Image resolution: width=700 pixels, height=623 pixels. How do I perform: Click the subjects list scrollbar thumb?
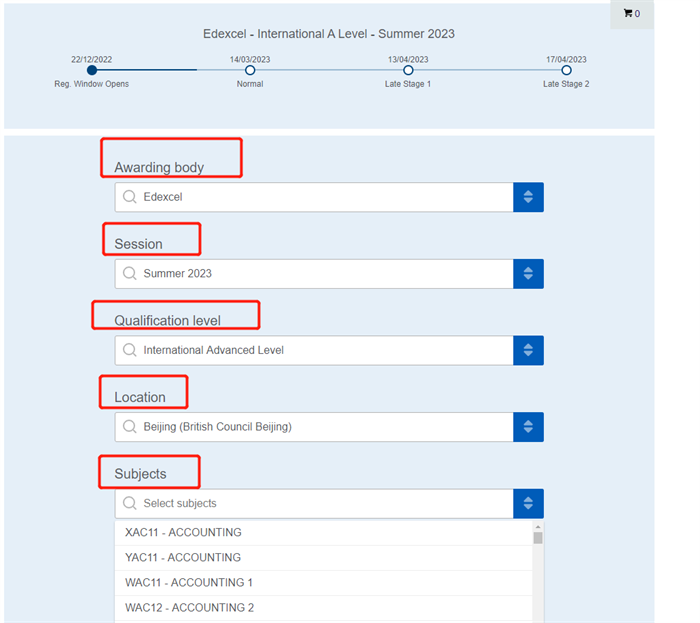[x=538, y=538]
